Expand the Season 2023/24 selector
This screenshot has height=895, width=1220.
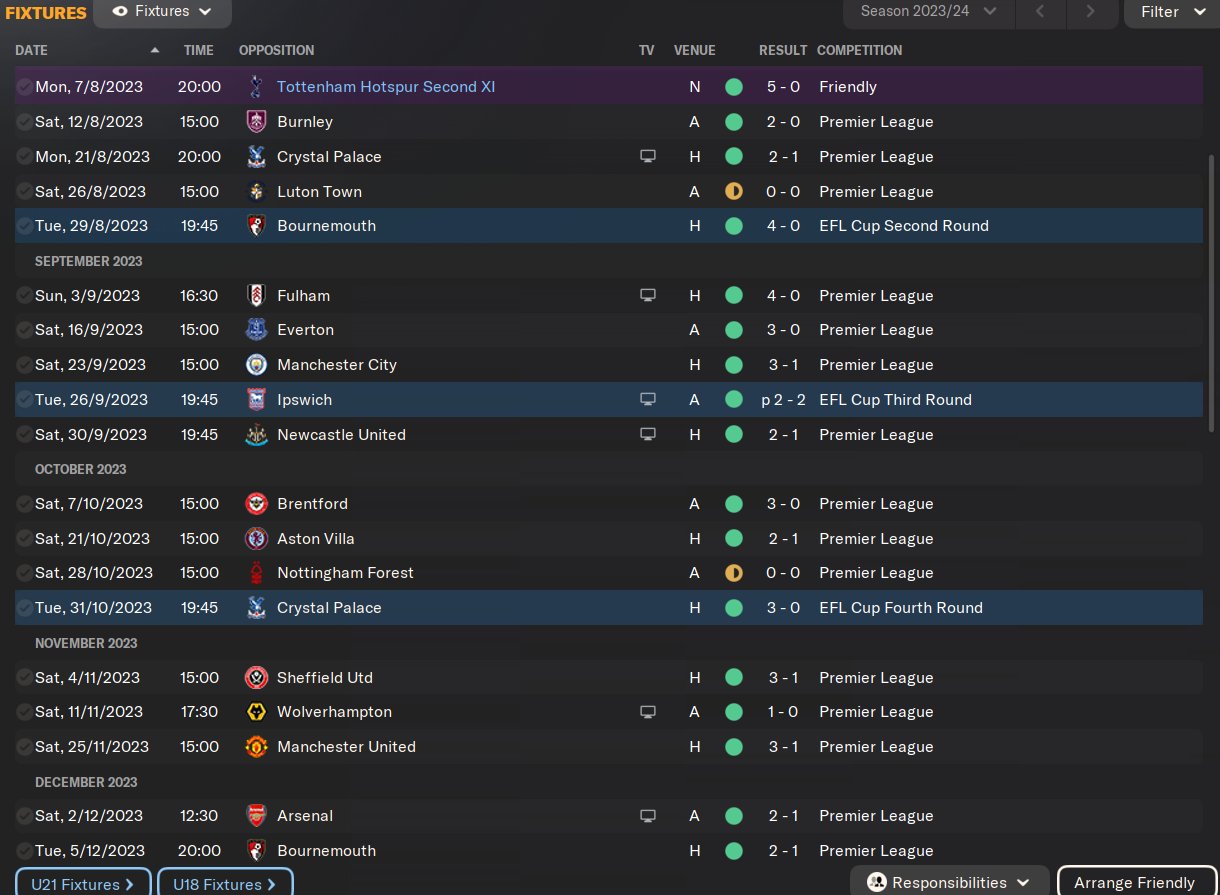(x=929, y=12)
